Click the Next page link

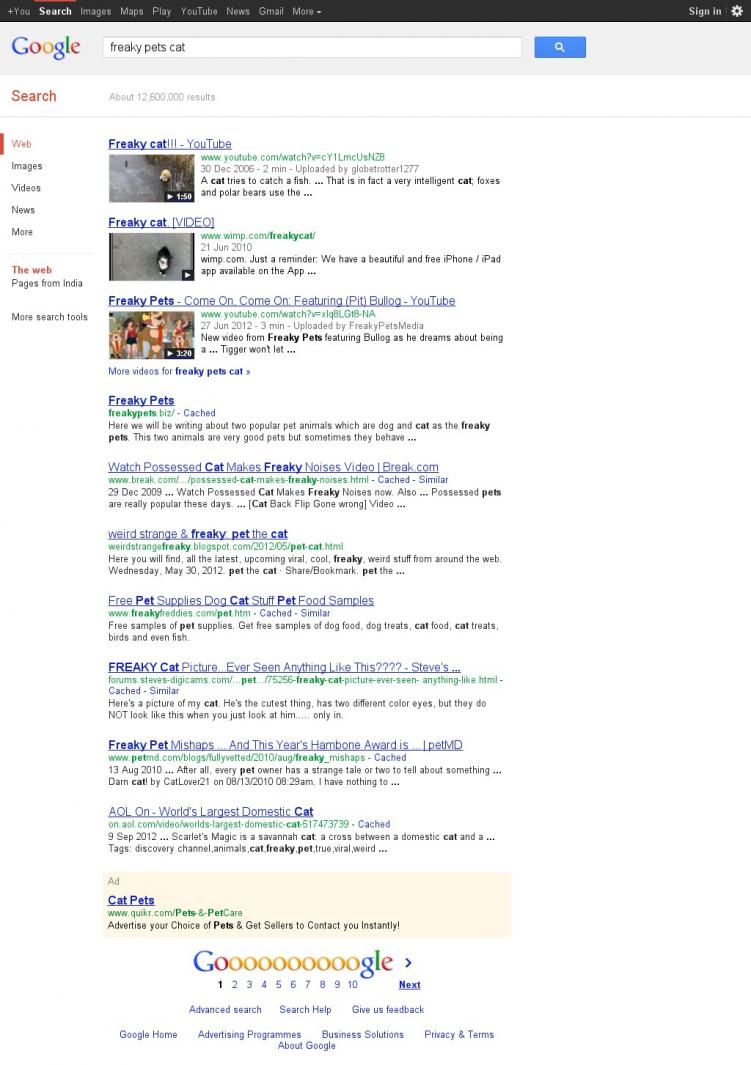coord(409,985)
